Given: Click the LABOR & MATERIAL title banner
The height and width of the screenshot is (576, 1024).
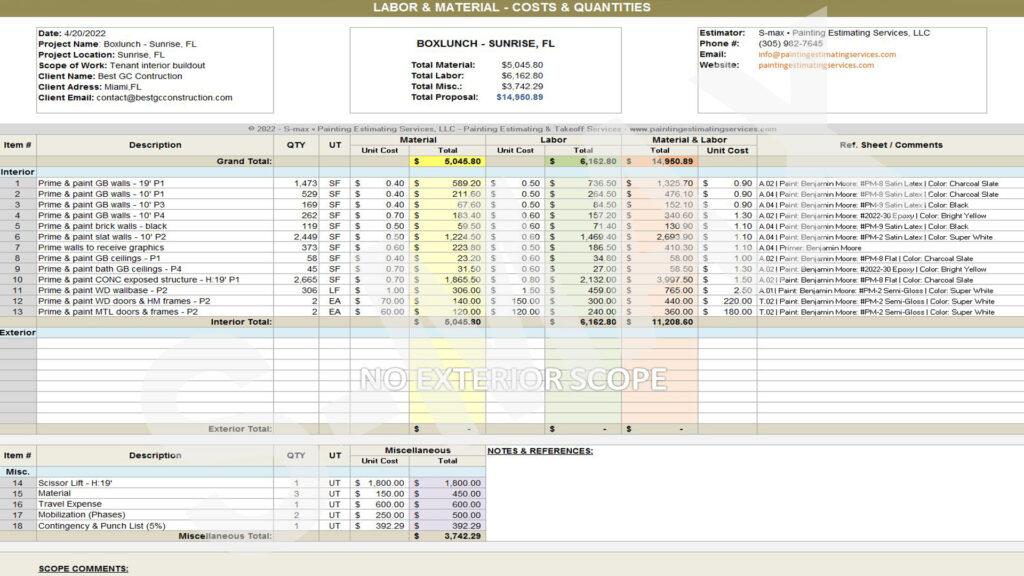Looking at the screenshot, I should coord(512,7).
